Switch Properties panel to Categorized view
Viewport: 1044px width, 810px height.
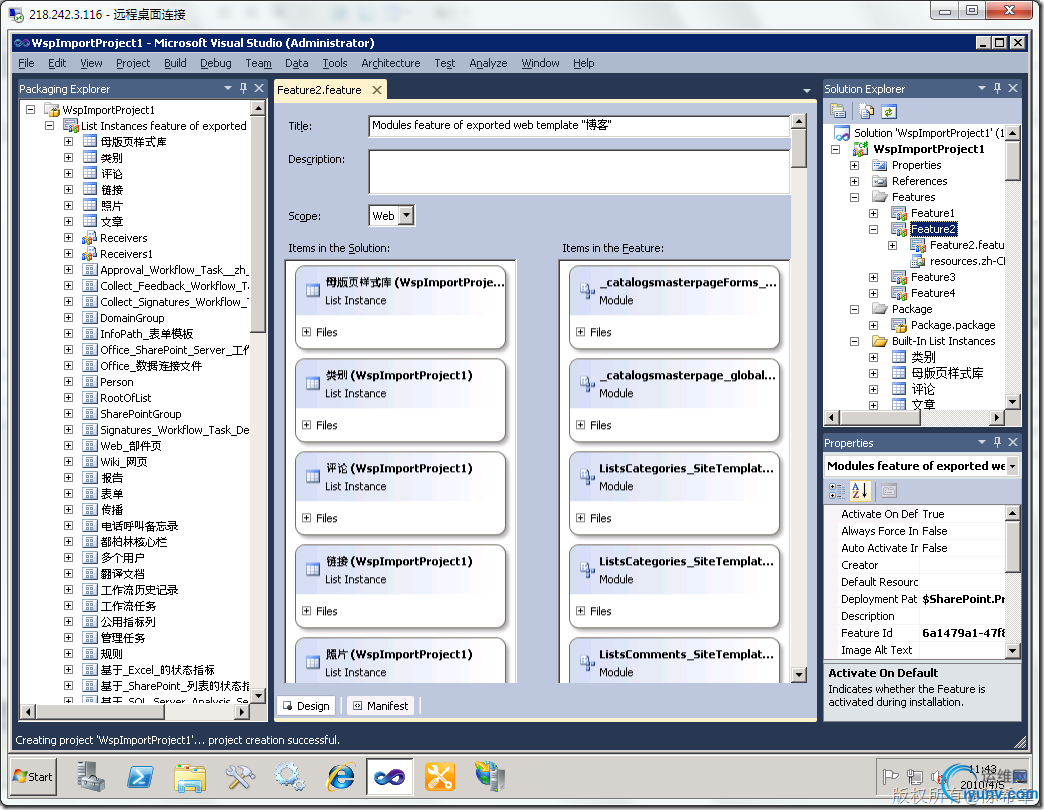tap(837, 491)
